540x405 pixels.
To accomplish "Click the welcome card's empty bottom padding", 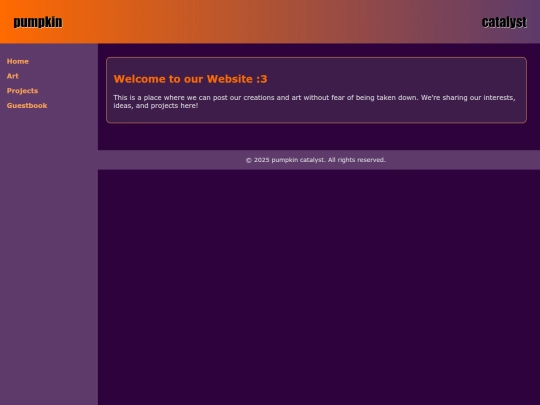I will [316, 116].
